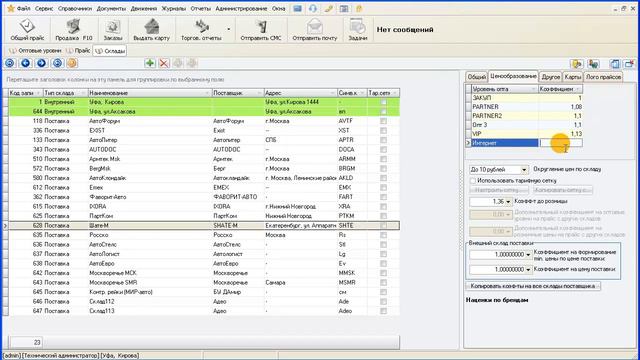The image size is (640, 360).
Task: Open the Общий прайс toolbar icon
Action: tap(27, 29)
